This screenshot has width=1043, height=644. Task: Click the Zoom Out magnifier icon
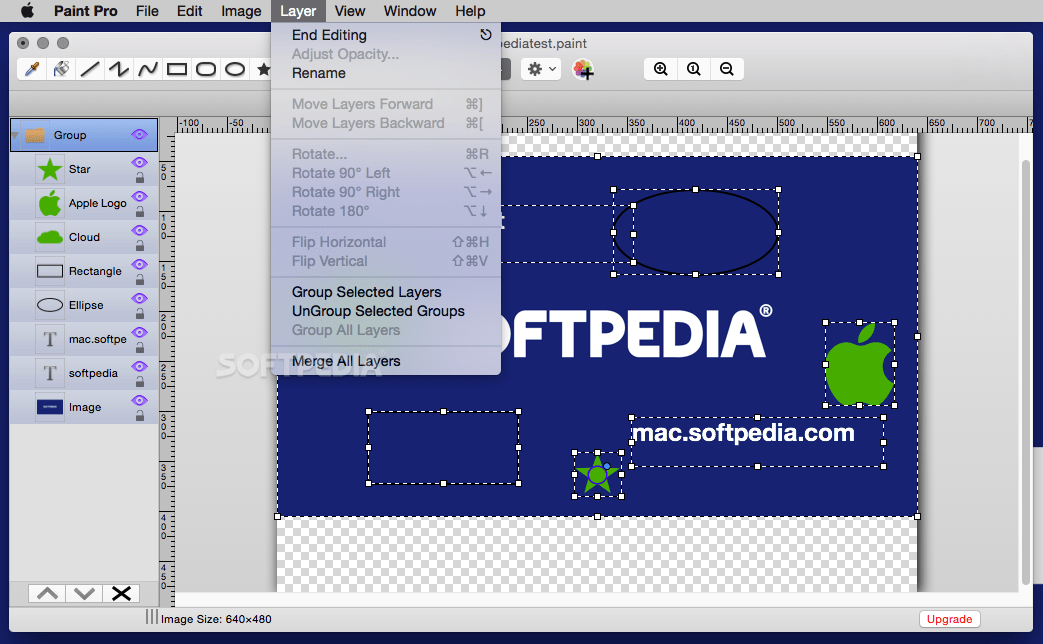[x=727, y=68]
